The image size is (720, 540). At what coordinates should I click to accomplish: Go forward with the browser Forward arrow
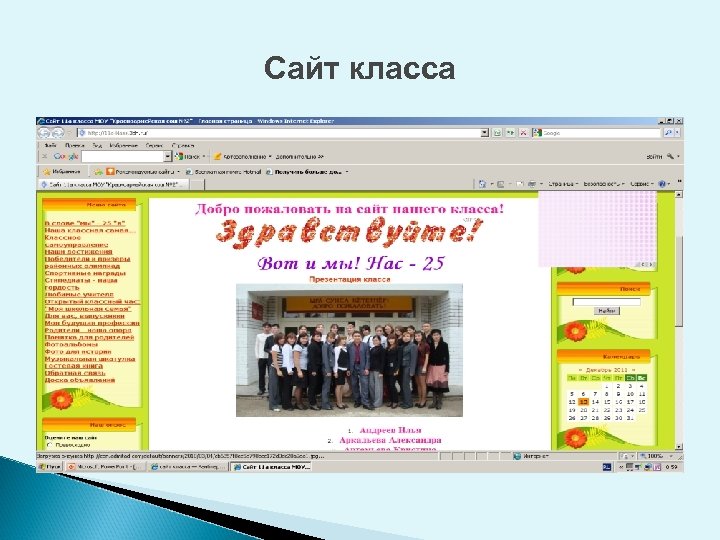coord(58,133)
